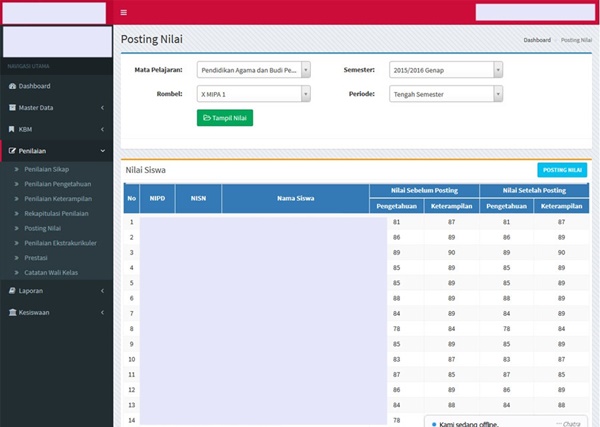Click Keterampilan header under Nilai Setelah Posting
The image size is (600, 427).
click(x=561, y=206)
